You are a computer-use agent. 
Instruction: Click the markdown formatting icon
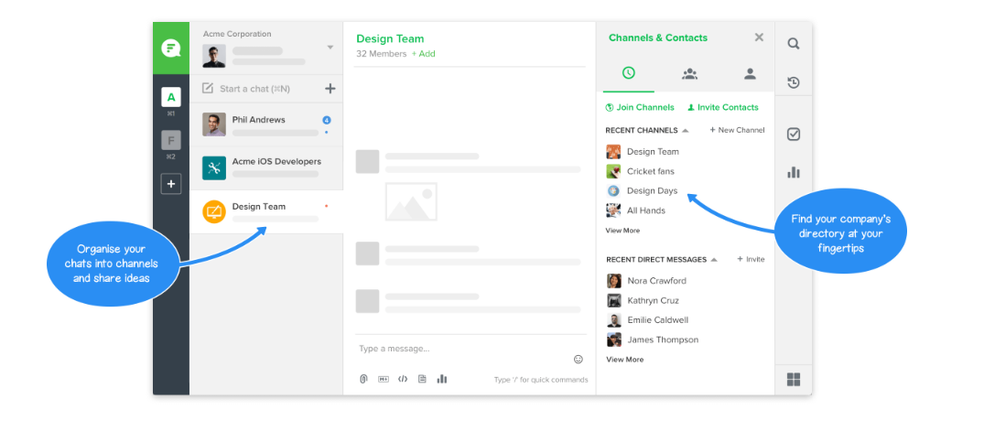pyautogui.click(x=383, y=379)
